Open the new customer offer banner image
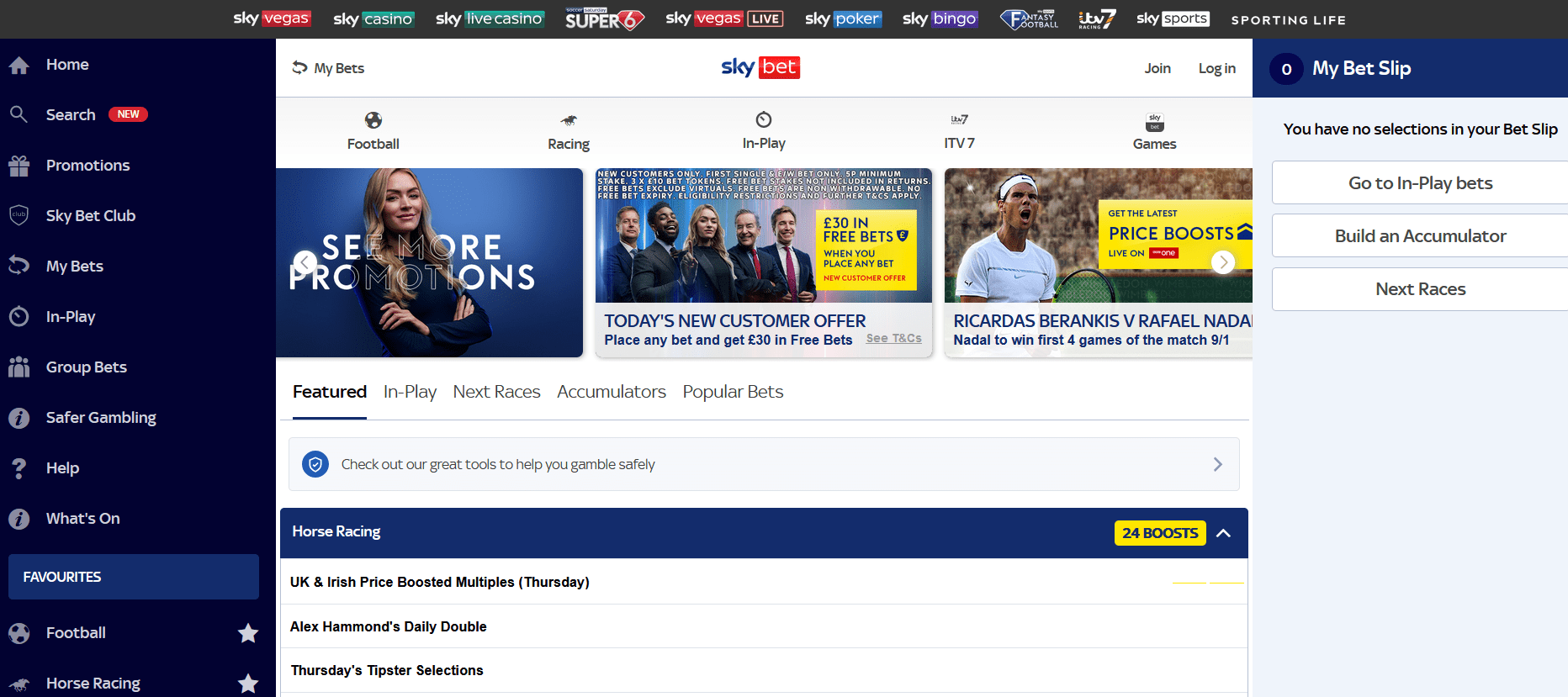This screenshot has height=697, width=1568. 764,235
